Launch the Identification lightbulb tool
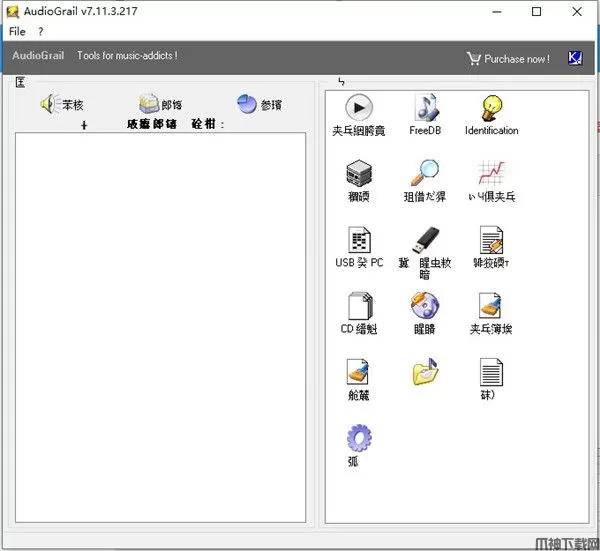This screenshot has width=600, height=551. pos(491,107)
